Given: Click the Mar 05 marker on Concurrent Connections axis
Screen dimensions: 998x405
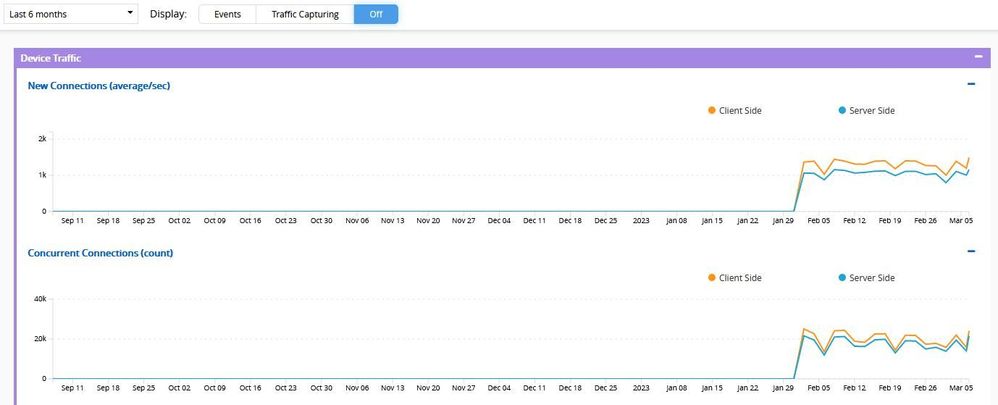Looking at the screenshot, I should pos(961,387).
